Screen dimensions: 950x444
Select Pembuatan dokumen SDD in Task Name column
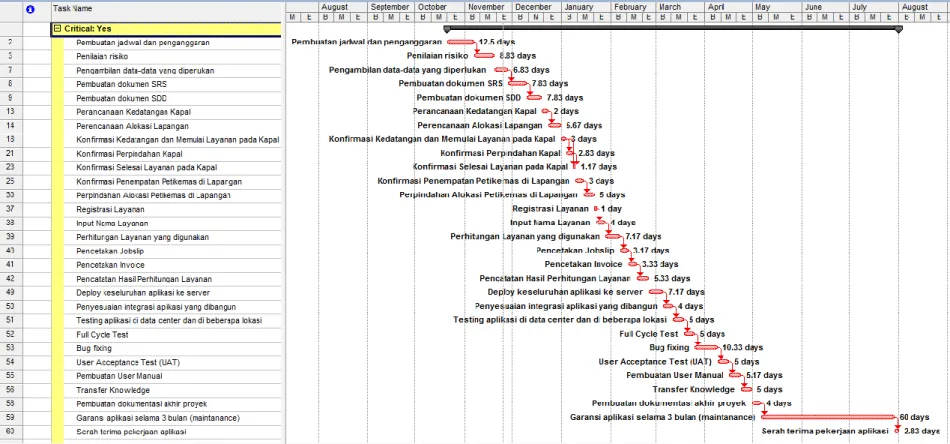point(122,98)
